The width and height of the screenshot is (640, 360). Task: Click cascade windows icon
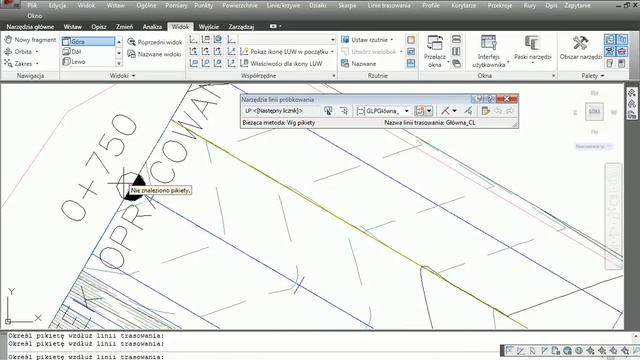tap(456, 64)
